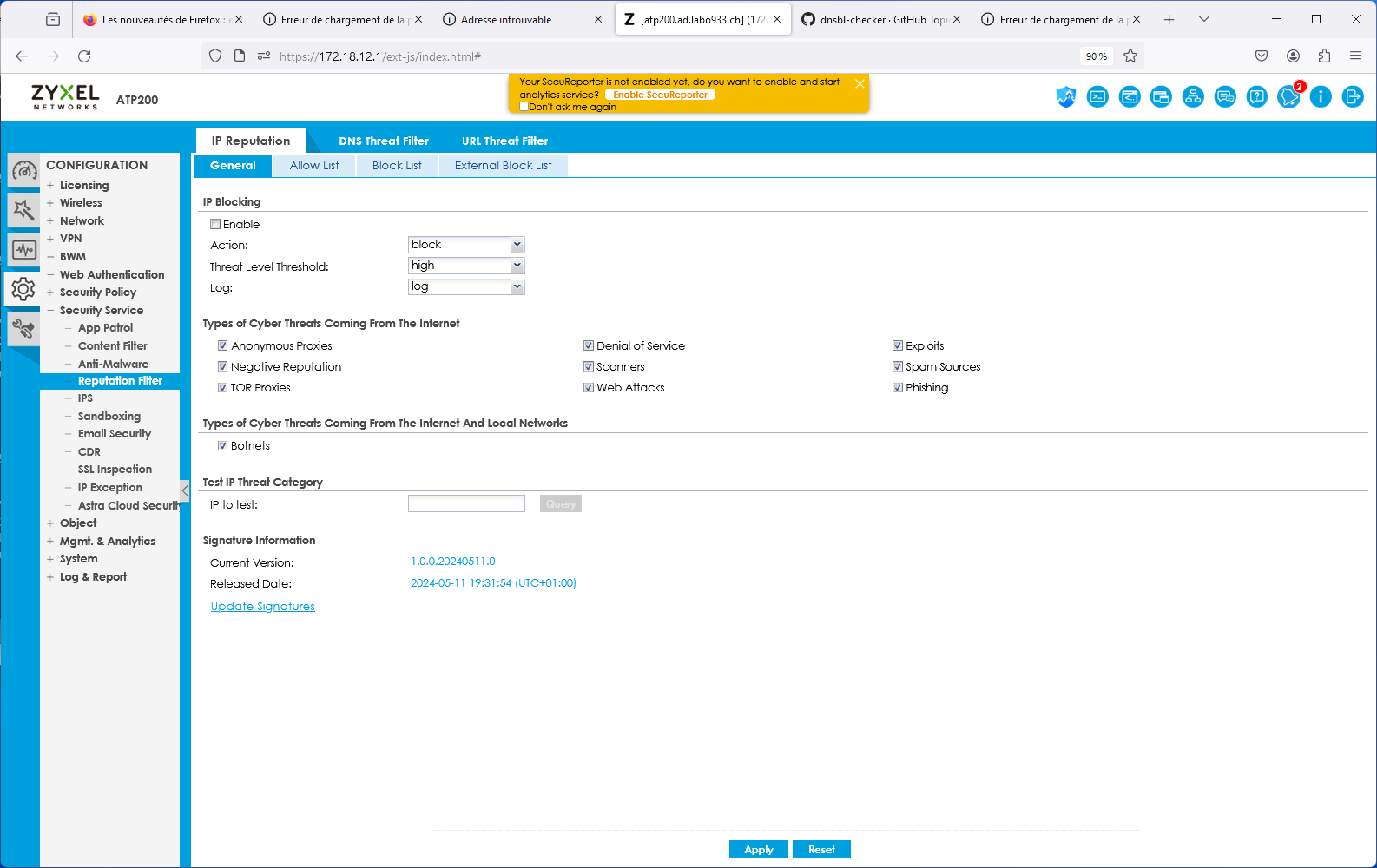The image size is (1377, 868).
Task: Click the Reset button
Action: pyautogui.click(x=821, y=849)
